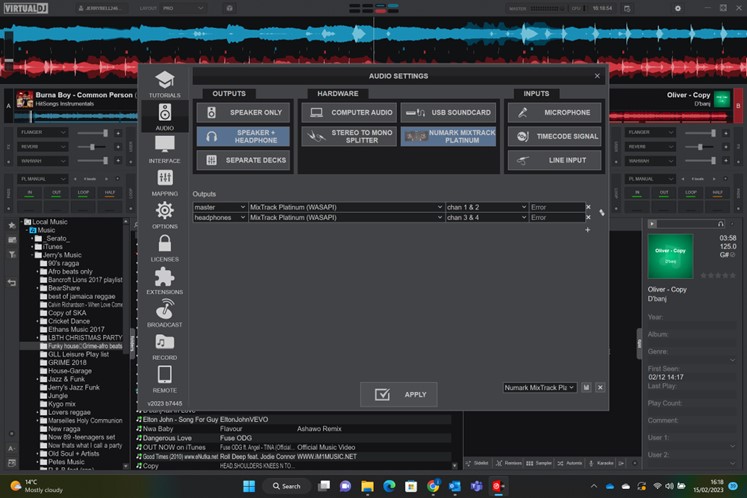Add a new output row with plus

(x=587, y=230)
